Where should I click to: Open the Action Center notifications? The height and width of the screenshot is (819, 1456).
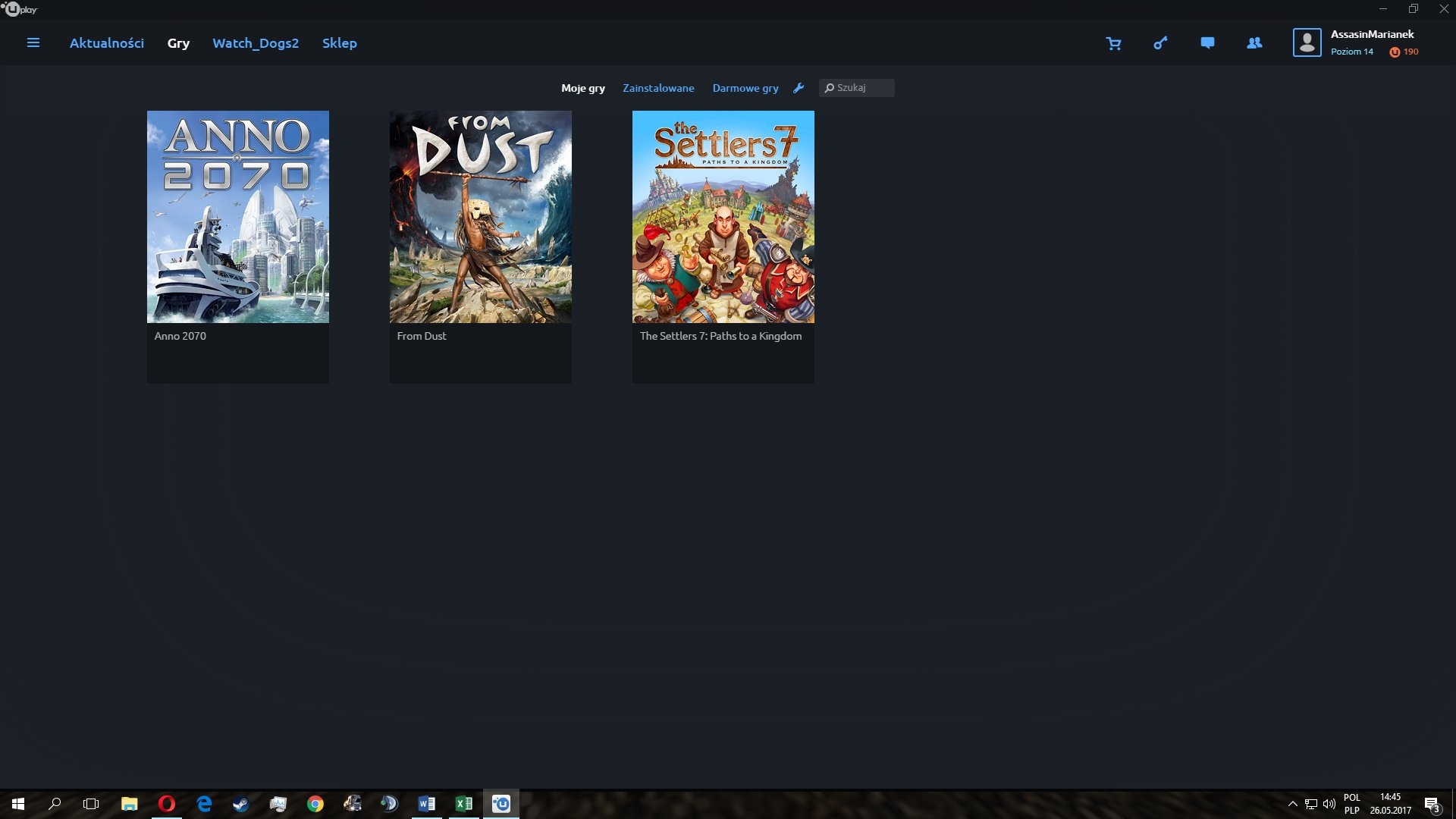1432,804
